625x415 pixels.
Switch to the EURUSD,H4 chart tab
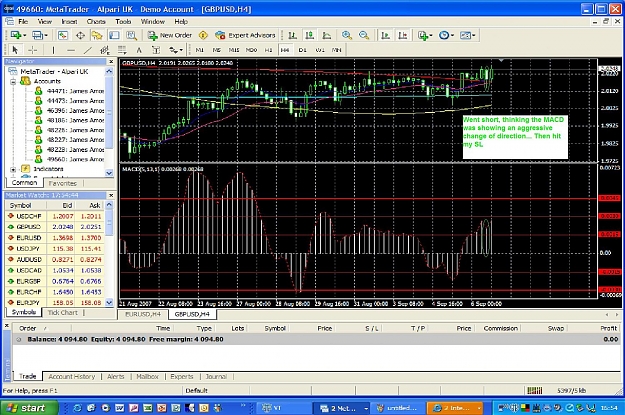(143, 314)
